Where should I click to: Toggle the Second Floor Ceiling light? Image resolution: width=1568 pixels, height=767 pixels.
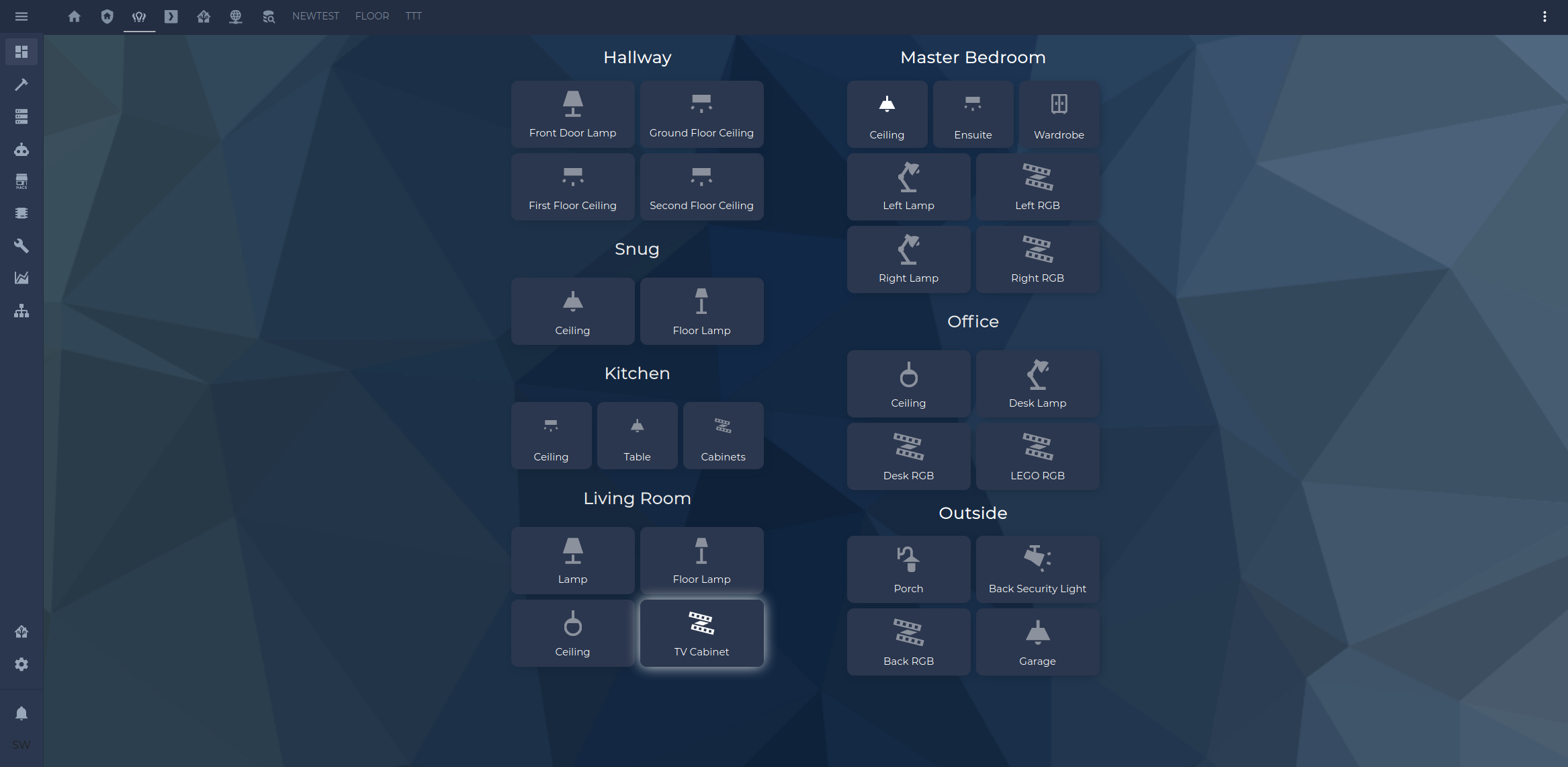(x=701, y=187)
